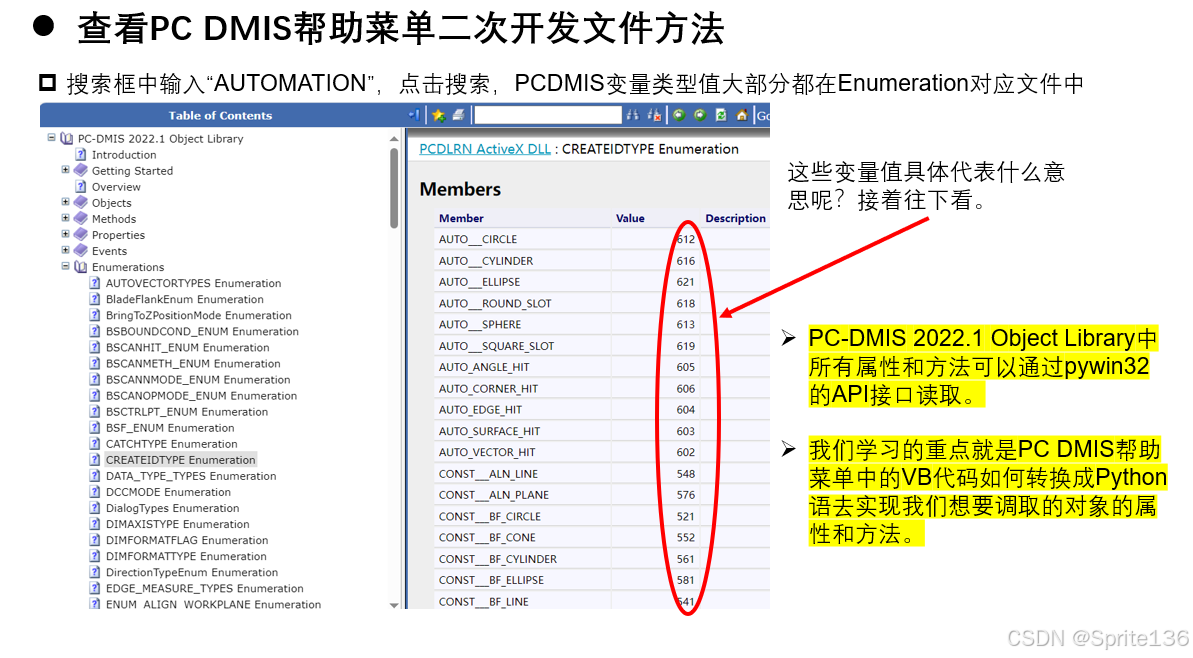Open the Introduction help topic
The height and width of the screenshot is (658, 1193).
click(124, 154)
